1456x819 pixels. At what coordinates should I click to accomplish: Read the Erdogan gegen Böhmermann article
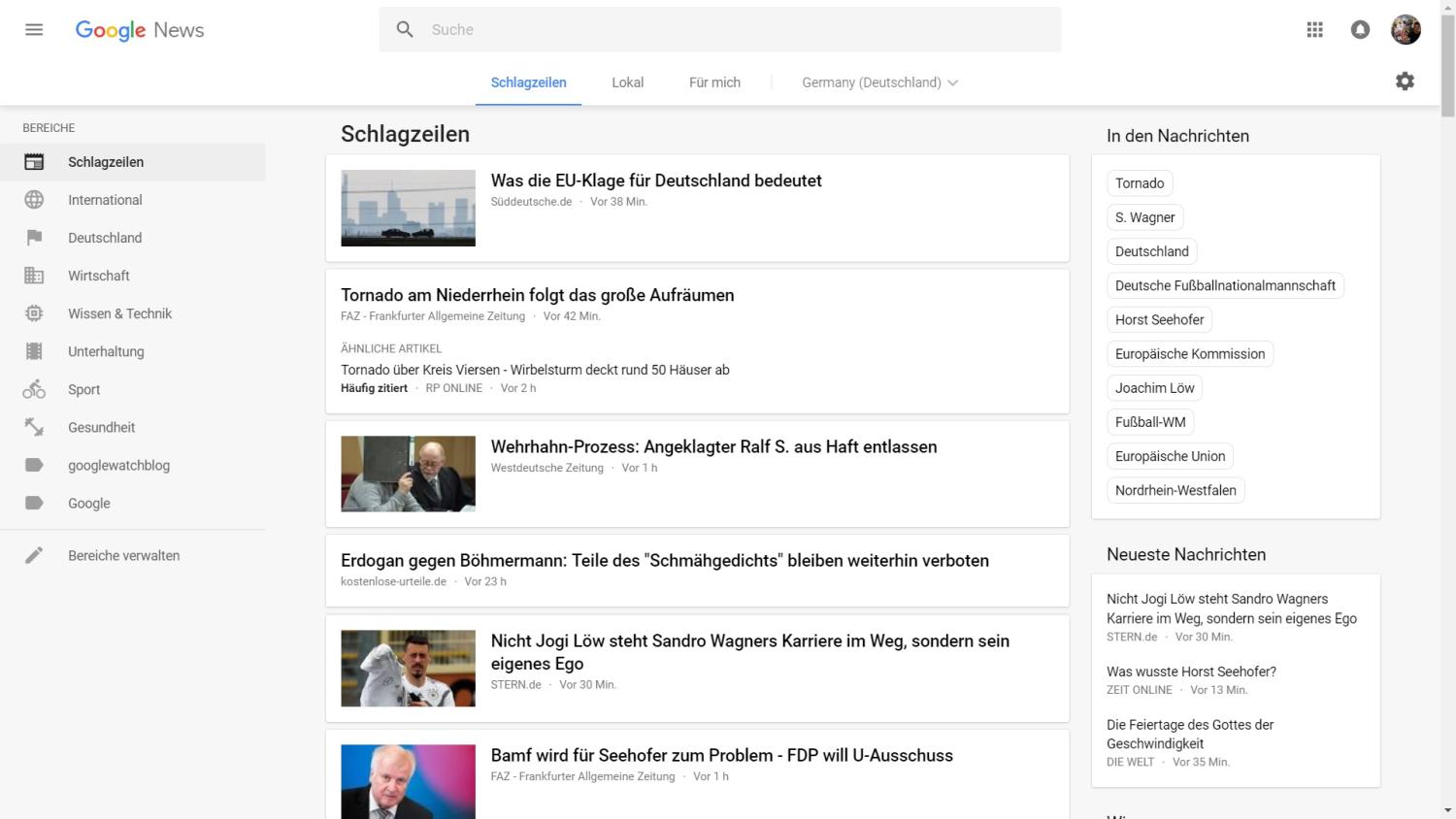tap(664, 561)
